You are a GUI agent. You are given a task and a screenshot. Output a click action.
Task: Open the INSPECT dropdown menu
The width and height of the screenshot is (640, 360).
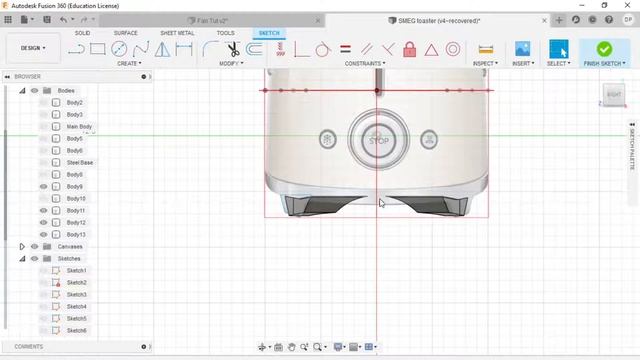coord(485,64)
